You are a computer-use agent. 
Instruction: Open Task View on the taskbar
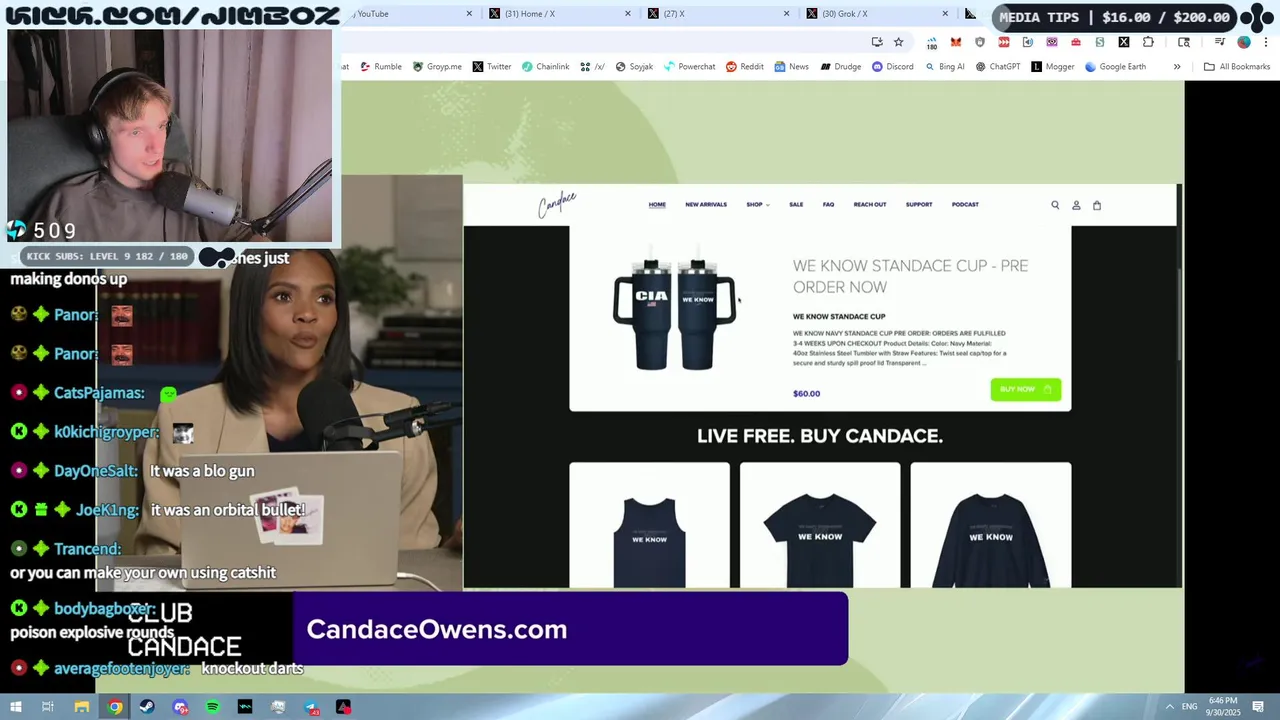[47, 707]
